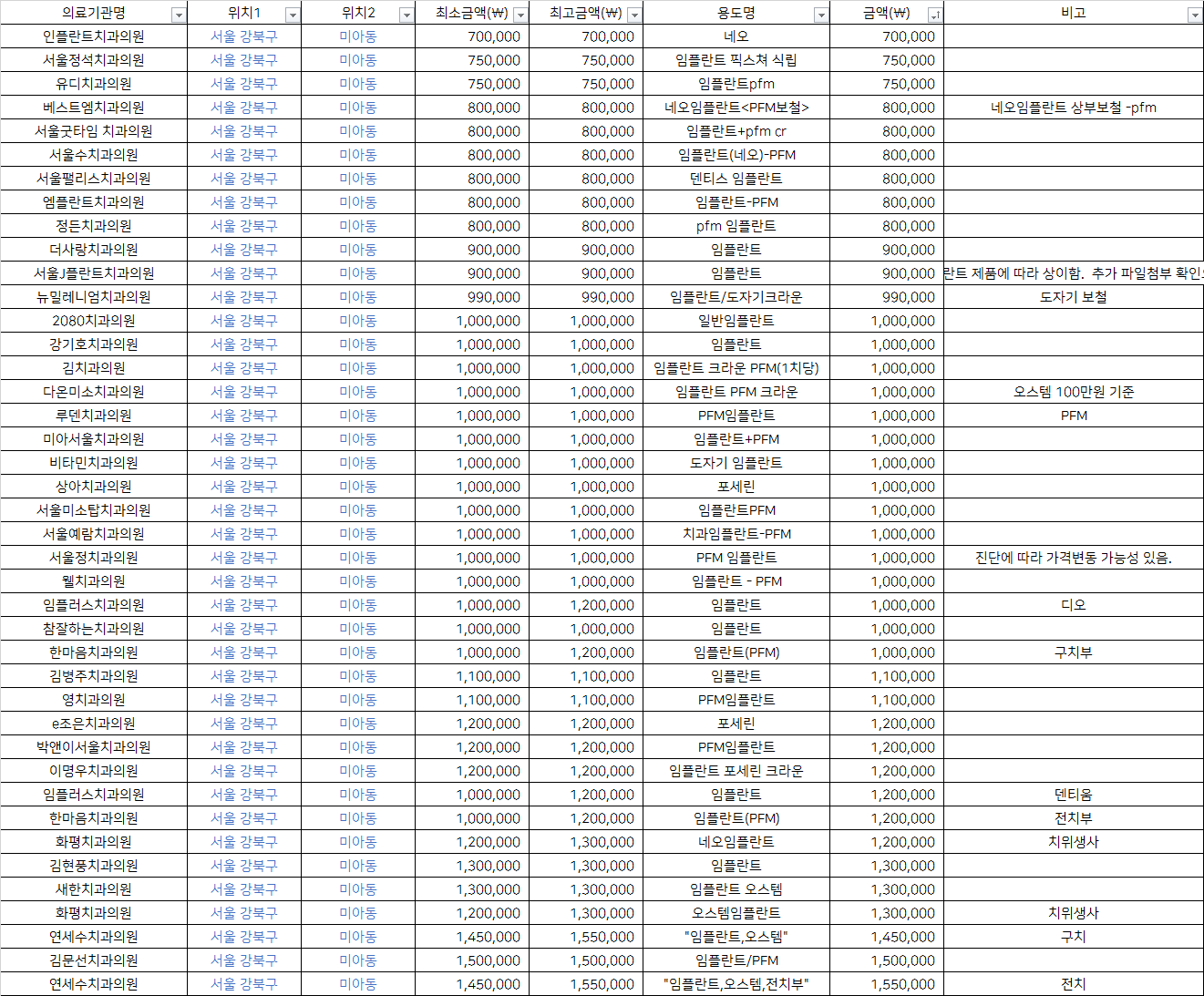Open the 의료기관명 column filter dropdown
Image resolution: width=1204 pixels, height=996 pixels.
pos(179,15)
